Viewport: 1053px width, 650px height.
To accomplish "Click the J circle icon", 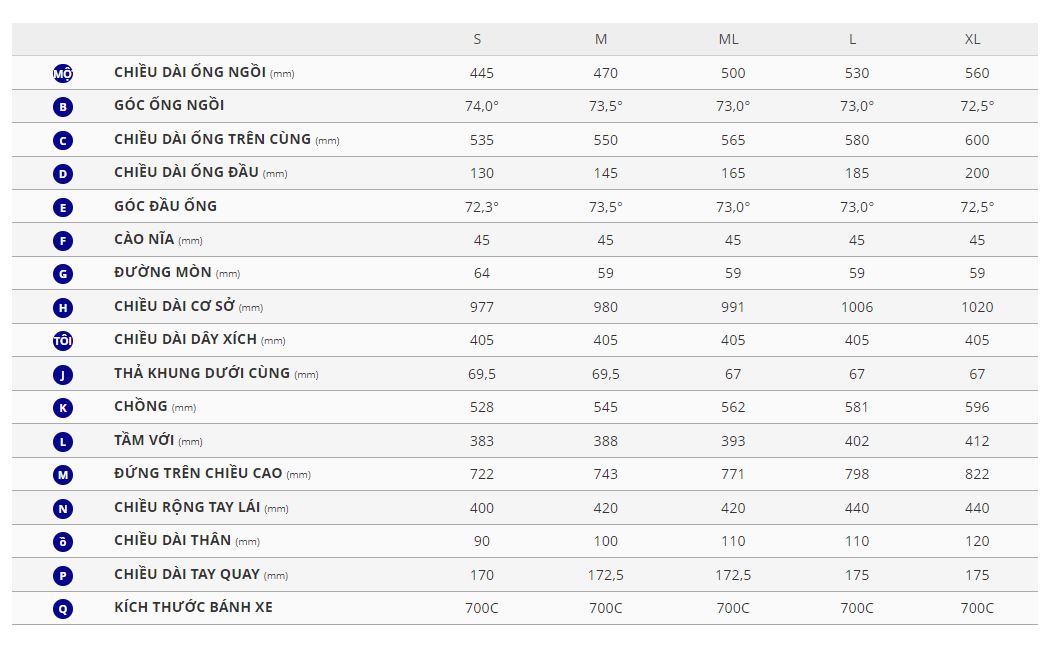I will tap(63, 375).
